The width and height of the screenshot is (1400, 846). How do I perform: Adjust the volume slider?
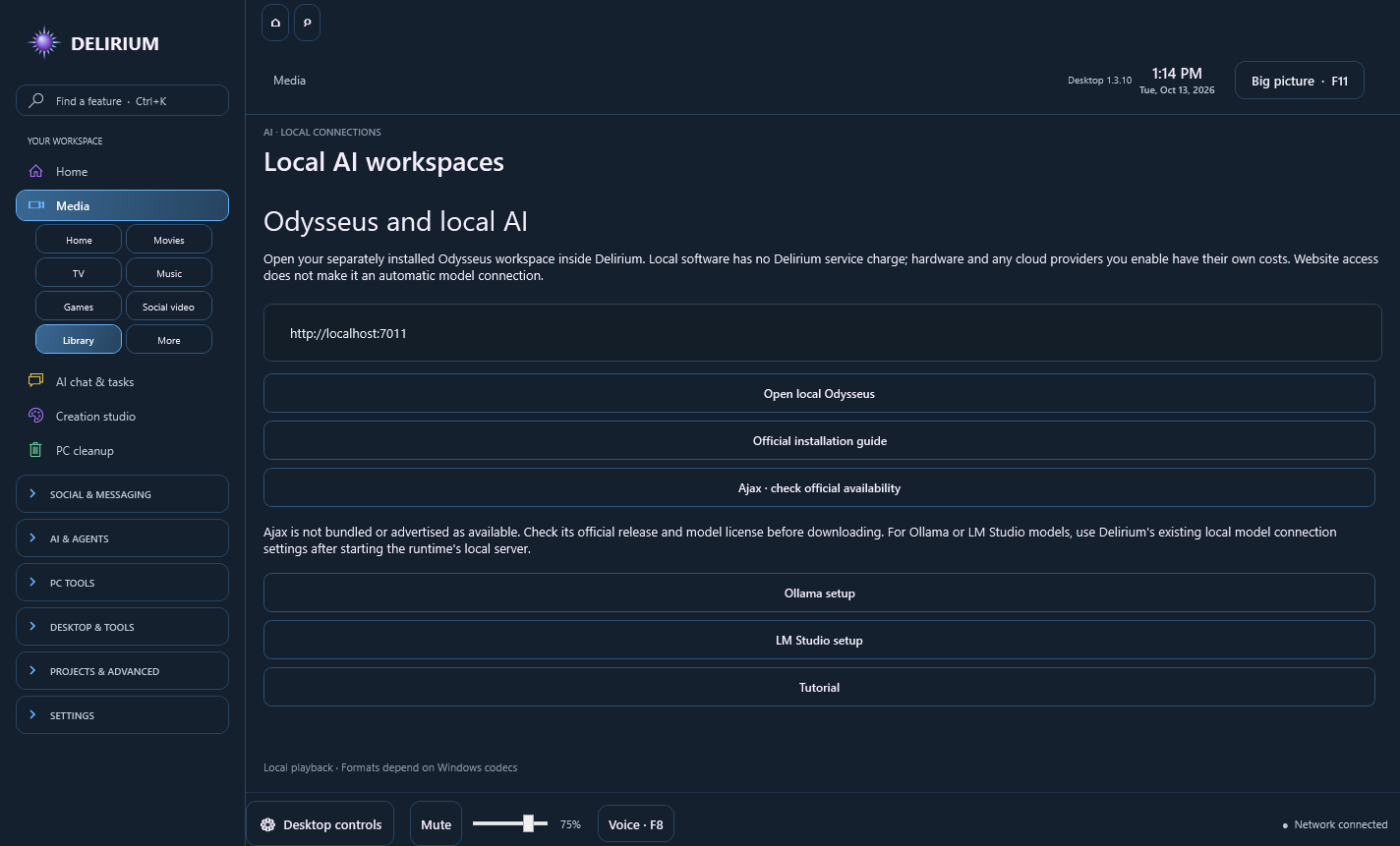pos(510,823)
